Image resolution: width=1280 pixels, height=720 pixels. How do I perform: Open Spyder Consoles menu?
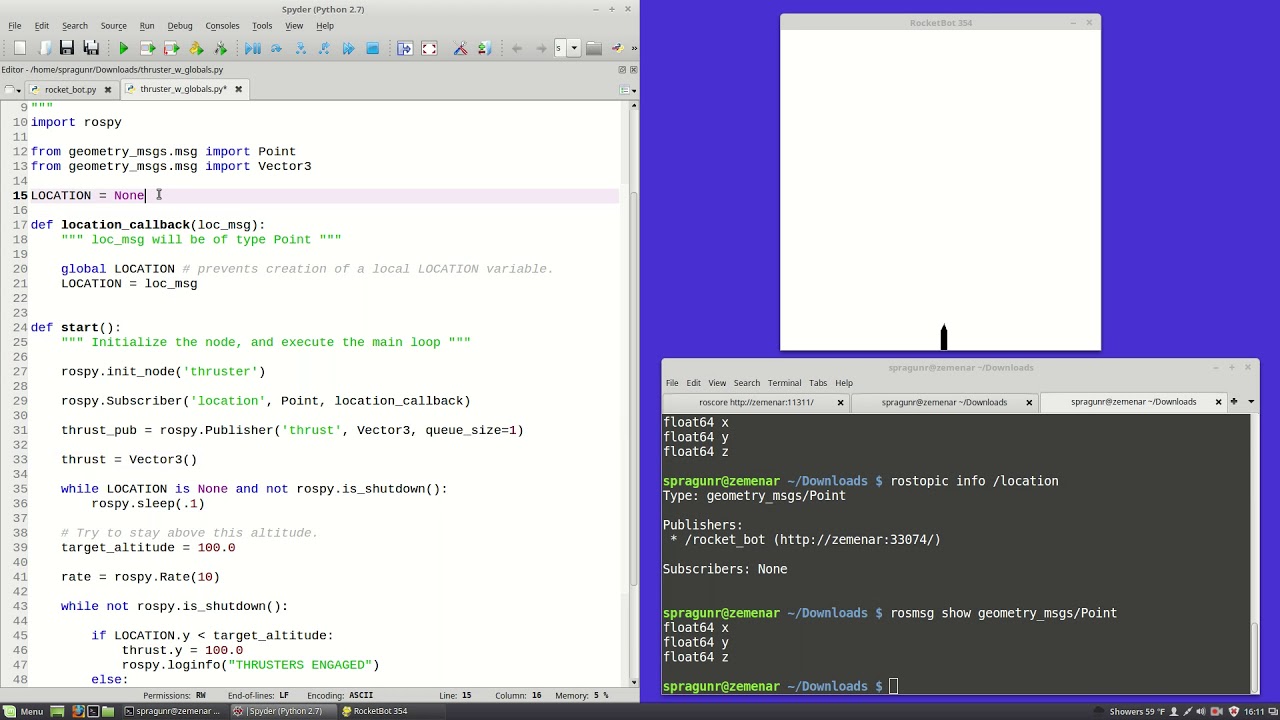[222, 25]
